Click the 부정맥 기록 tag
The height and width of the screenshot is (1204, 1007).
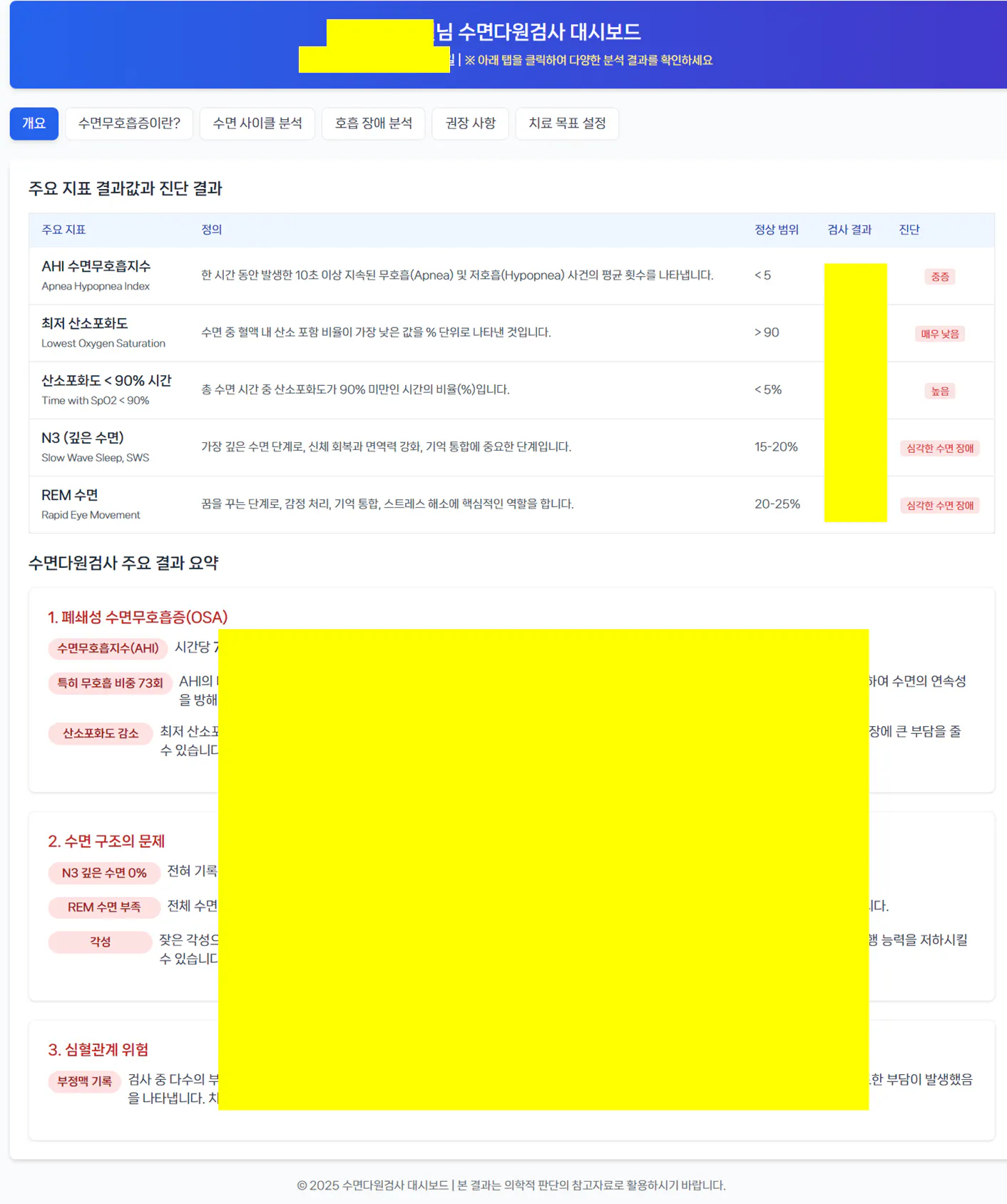click(84, 1081)
